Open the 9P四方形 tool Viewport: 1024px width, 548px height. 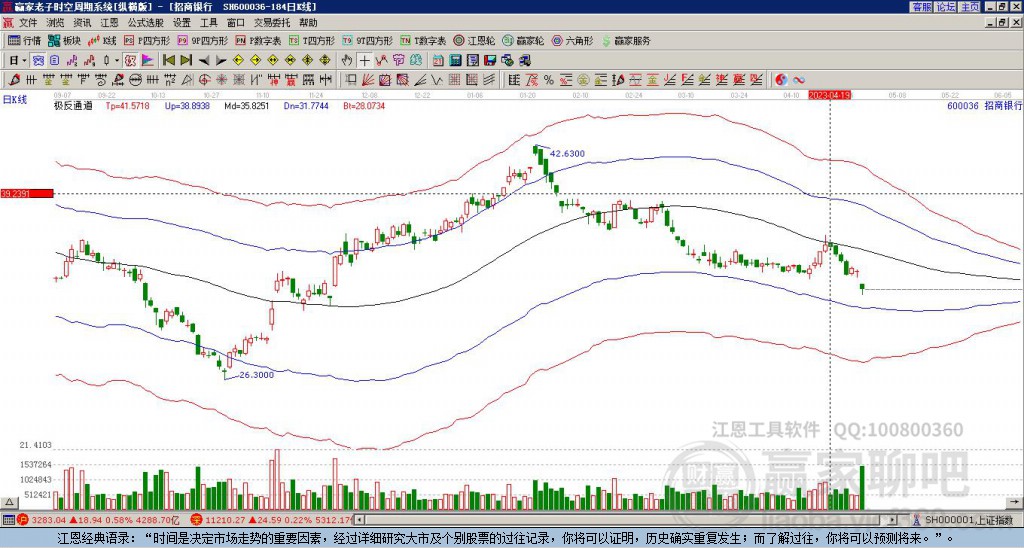[202, 40]
